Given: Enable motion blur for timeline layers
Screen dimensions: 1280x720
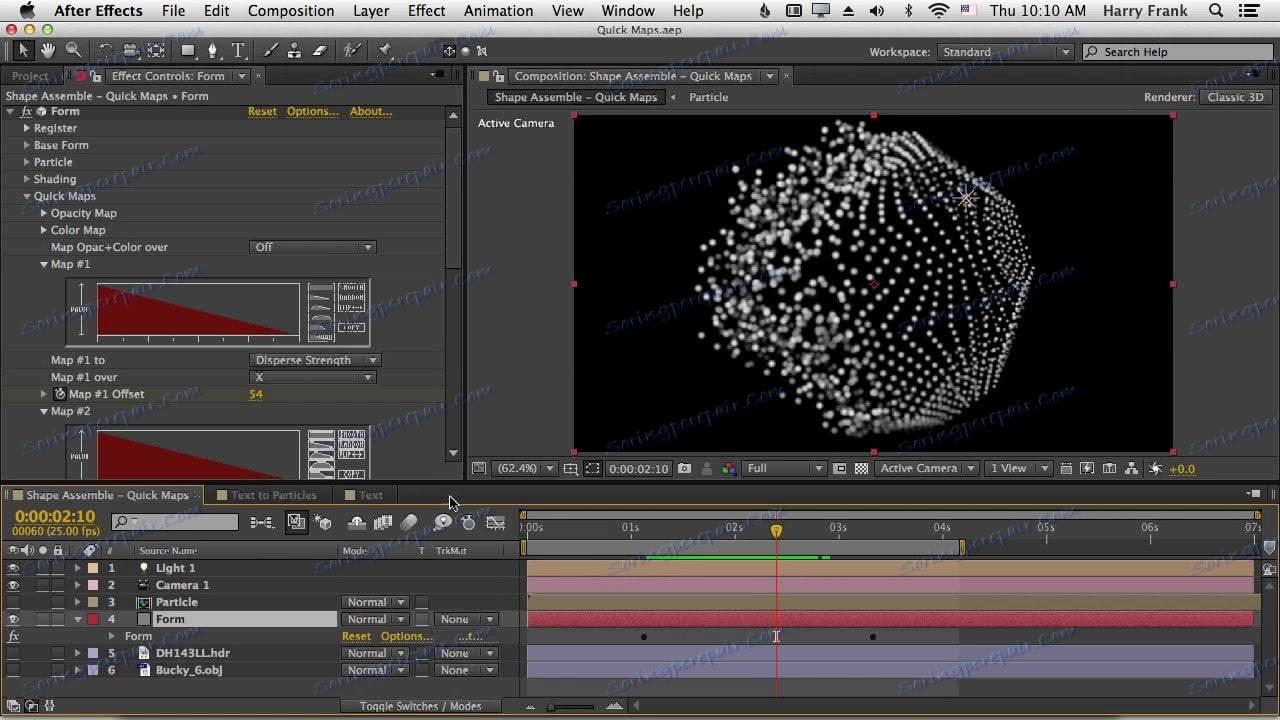Looking at the screenshot, I should click(x=408, y=522).
